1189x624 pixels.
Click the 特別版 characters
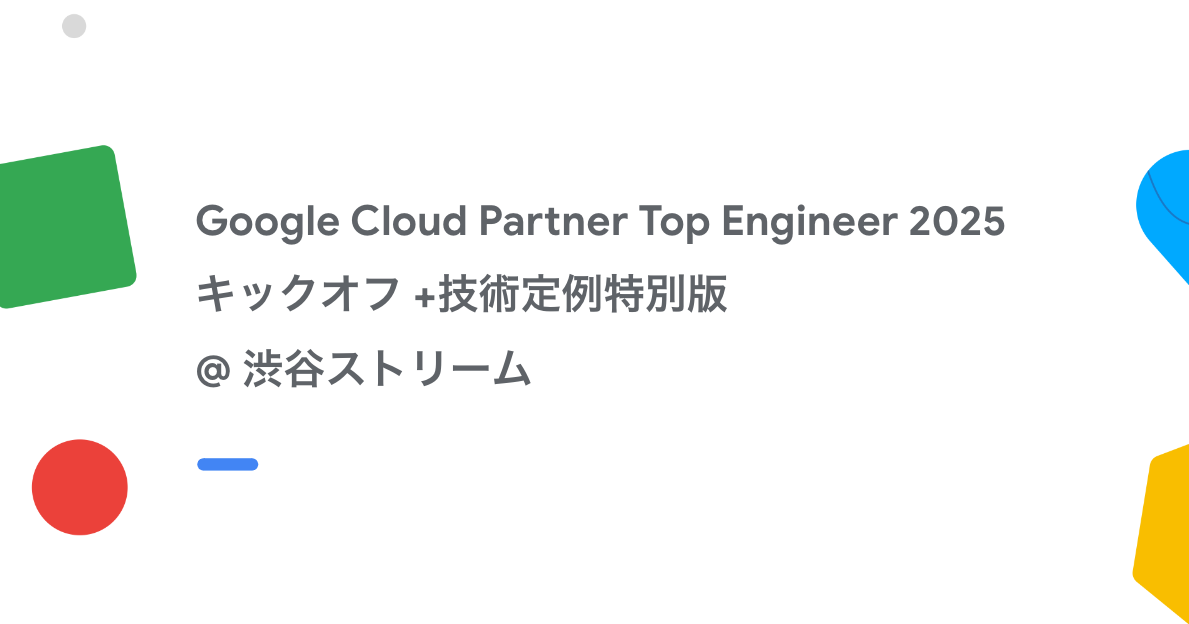tap(666, 294)
